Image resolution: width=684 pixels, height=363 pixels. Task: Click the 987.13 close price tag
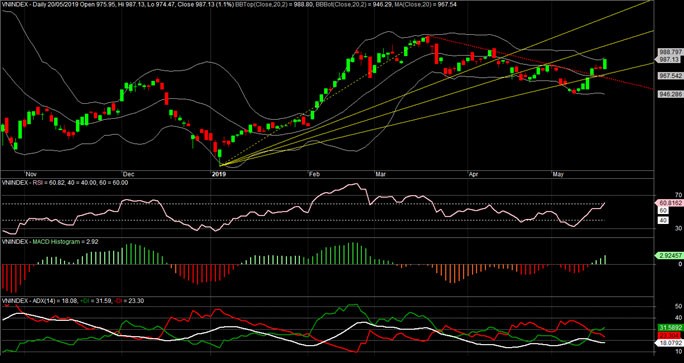click(668, 59)
